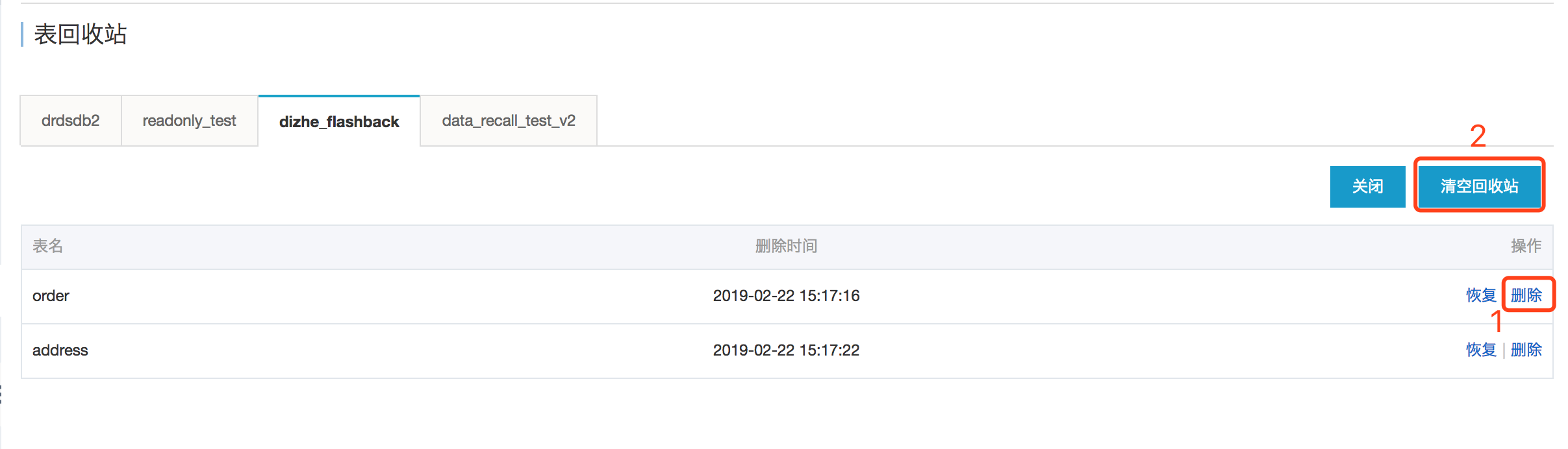Click the 清空回收站 button

1479,187
